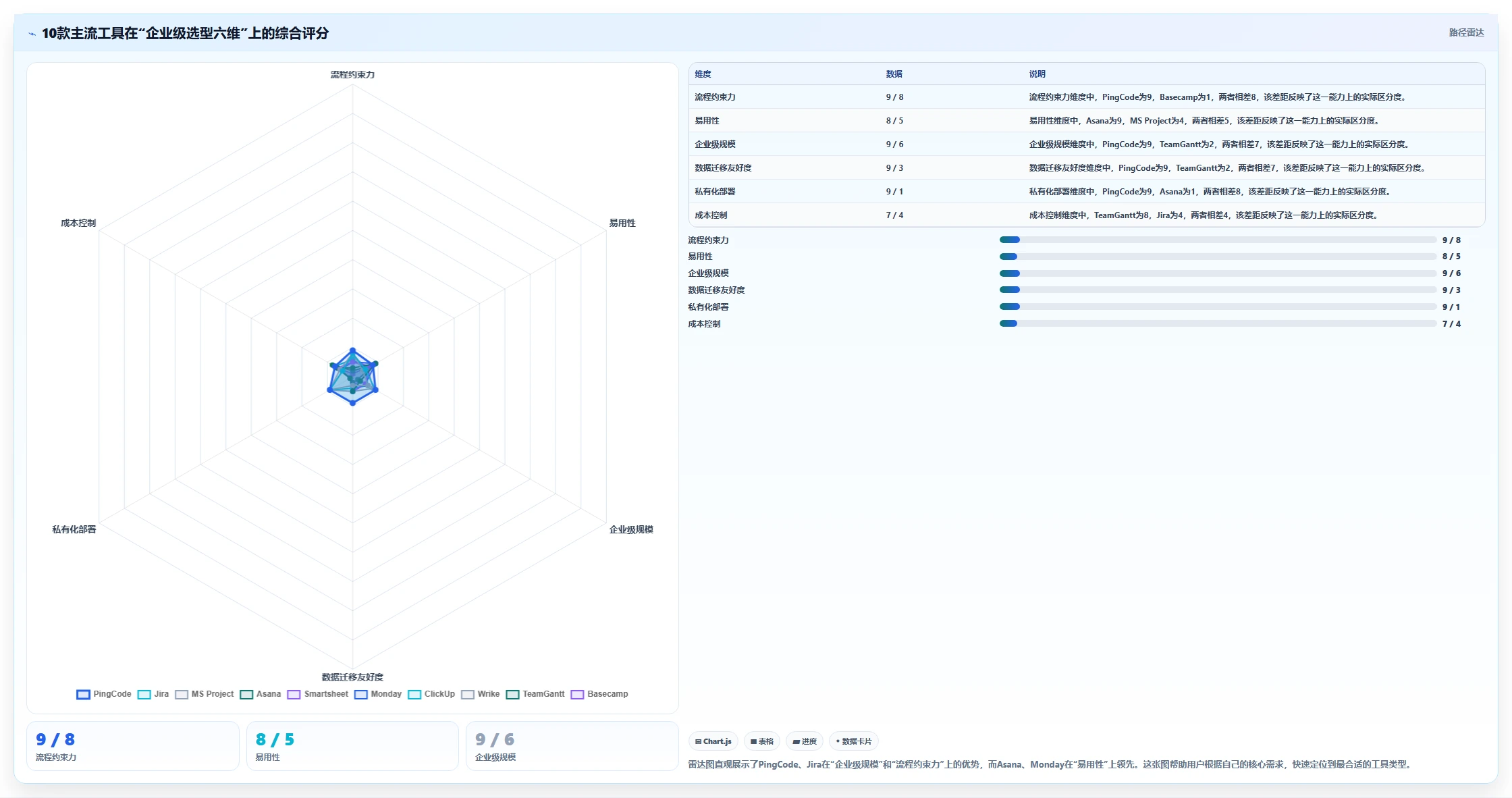The width and height of the screenshot is (1512, 798).
Task: Click the 成本控制 radar axis label
Action: tap(78, 223)
